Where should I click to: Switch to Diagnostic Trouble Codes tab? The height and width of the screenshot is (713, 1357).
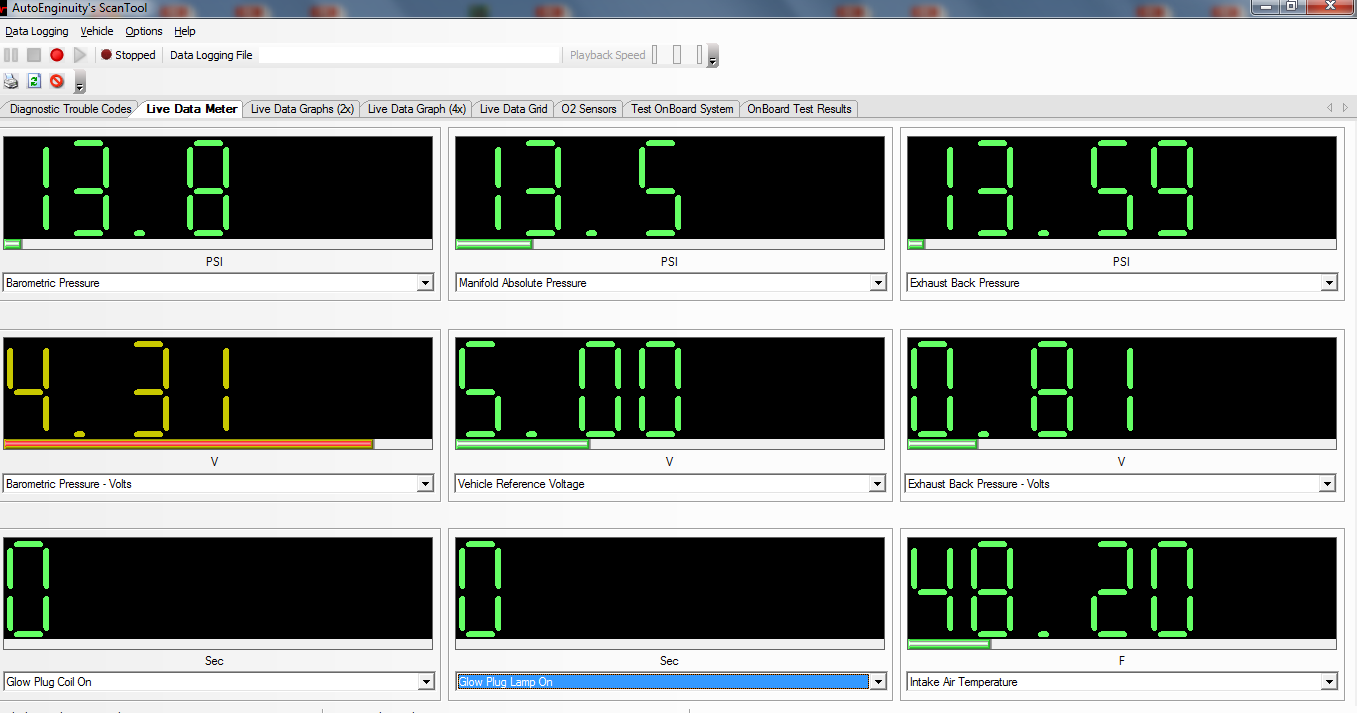click(71, 109)
